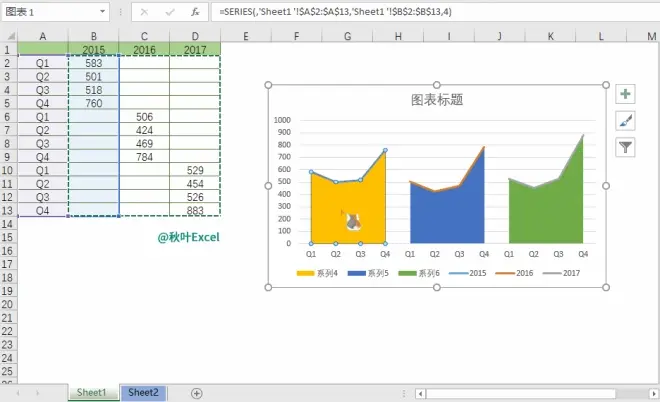Click cell containing 518
The image size is (660, 402).
tap(93, 90)
